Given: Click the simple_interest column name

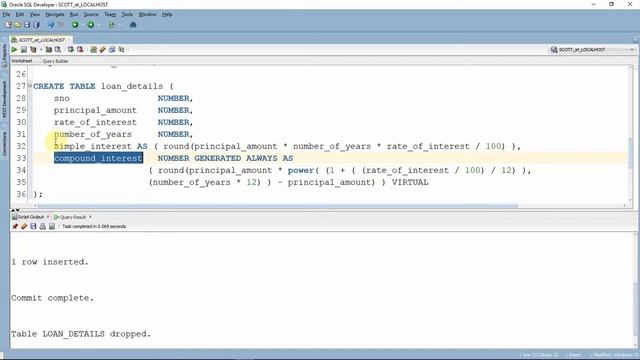Looking at the screenshot, I should (x=93, y=146).
